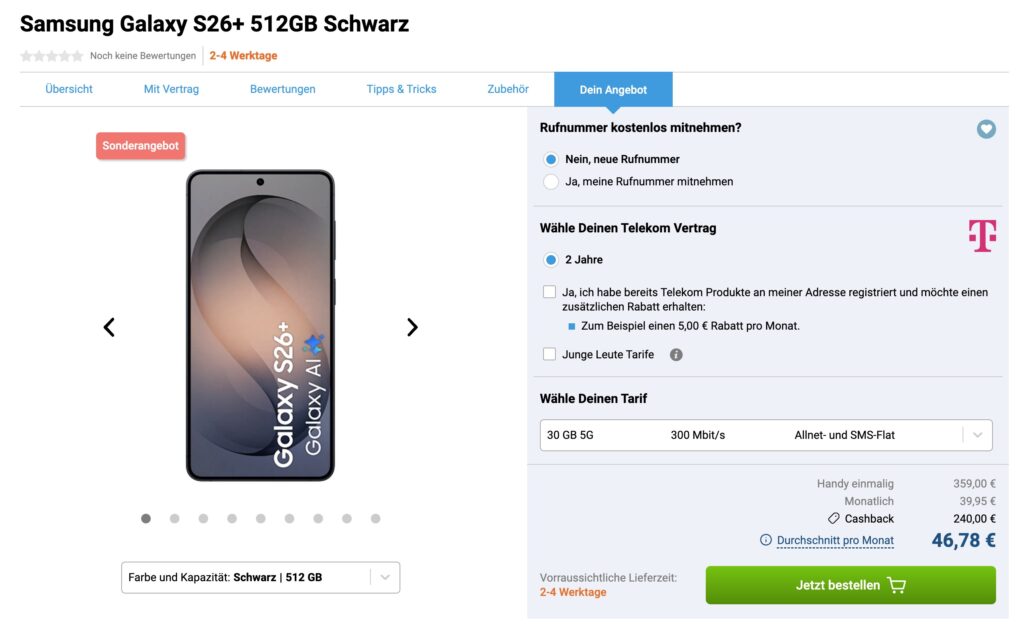Jump to the last carousel image dot
The image size is (1024, 629).
tap(375, 519)
